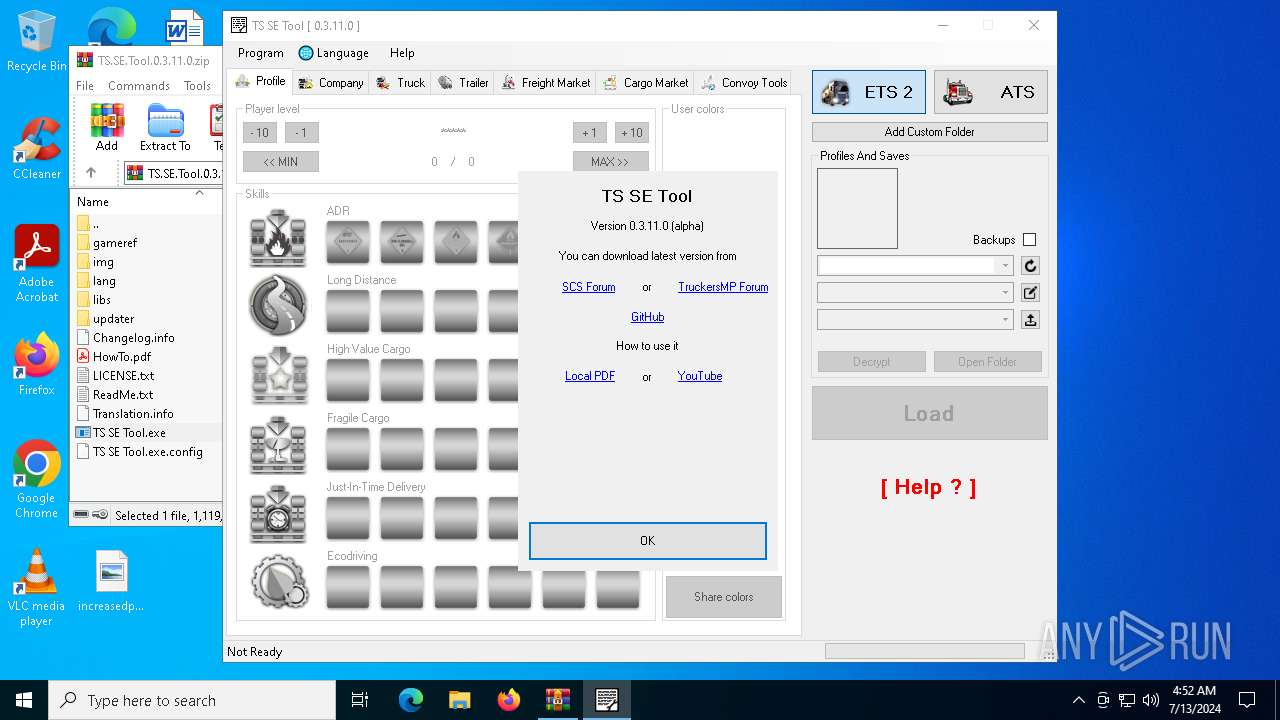
Task: Open Firefox from taskbar
Action: [x=509, y=700]
